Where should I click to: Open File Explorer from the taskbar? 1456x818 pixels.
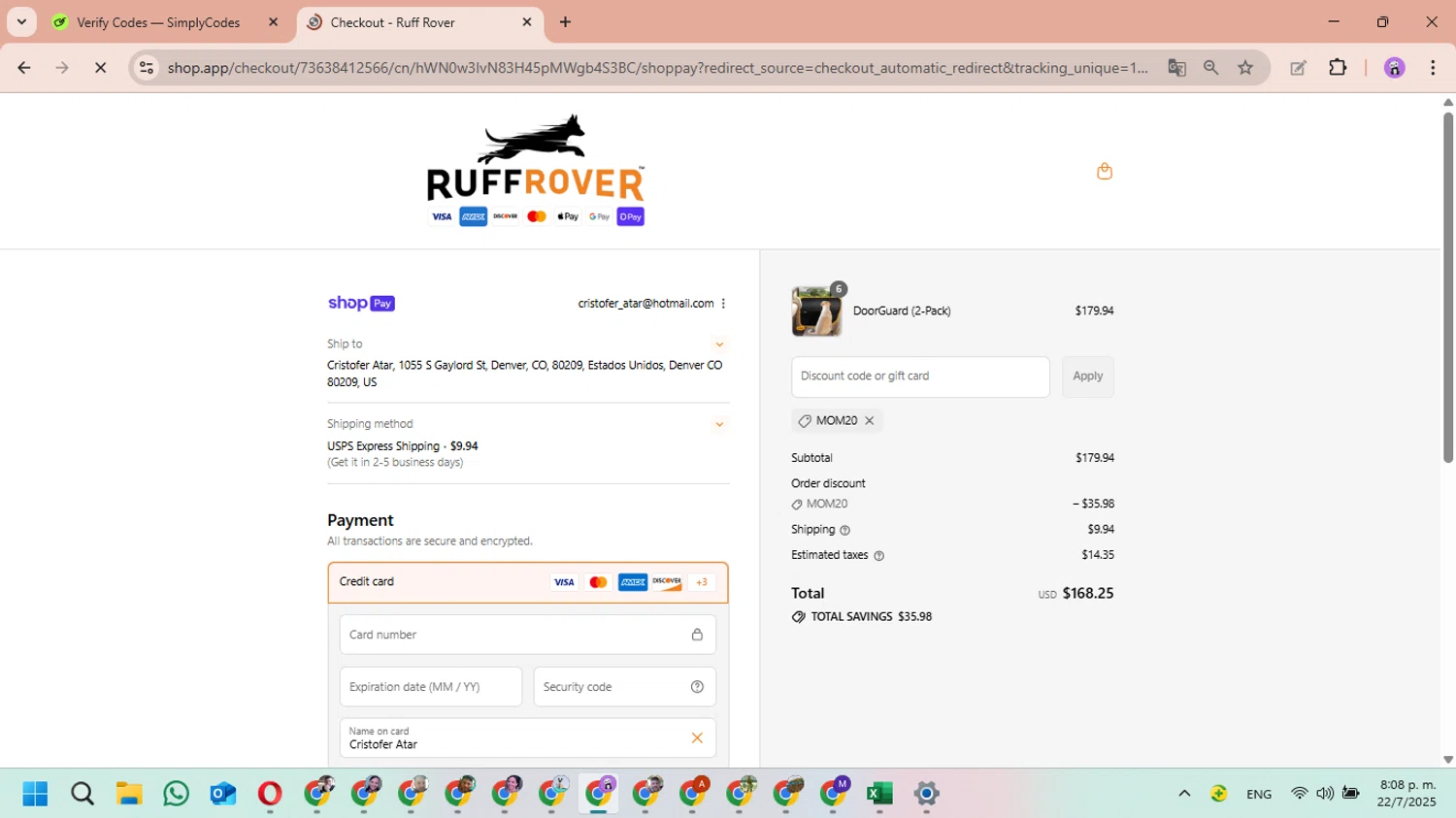[x=129, y=794]
